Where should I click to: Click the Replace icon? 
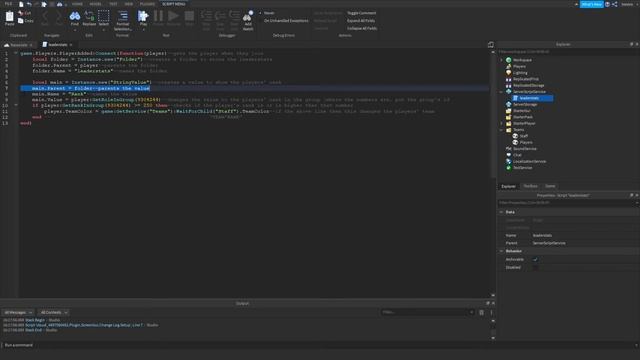coord(89,16)
